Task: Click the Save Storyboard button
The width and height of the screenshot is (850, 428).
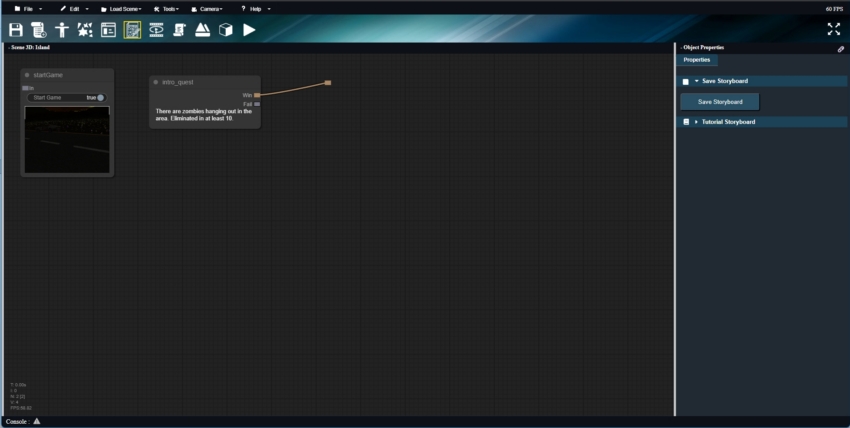Action: tap(720, 102)
